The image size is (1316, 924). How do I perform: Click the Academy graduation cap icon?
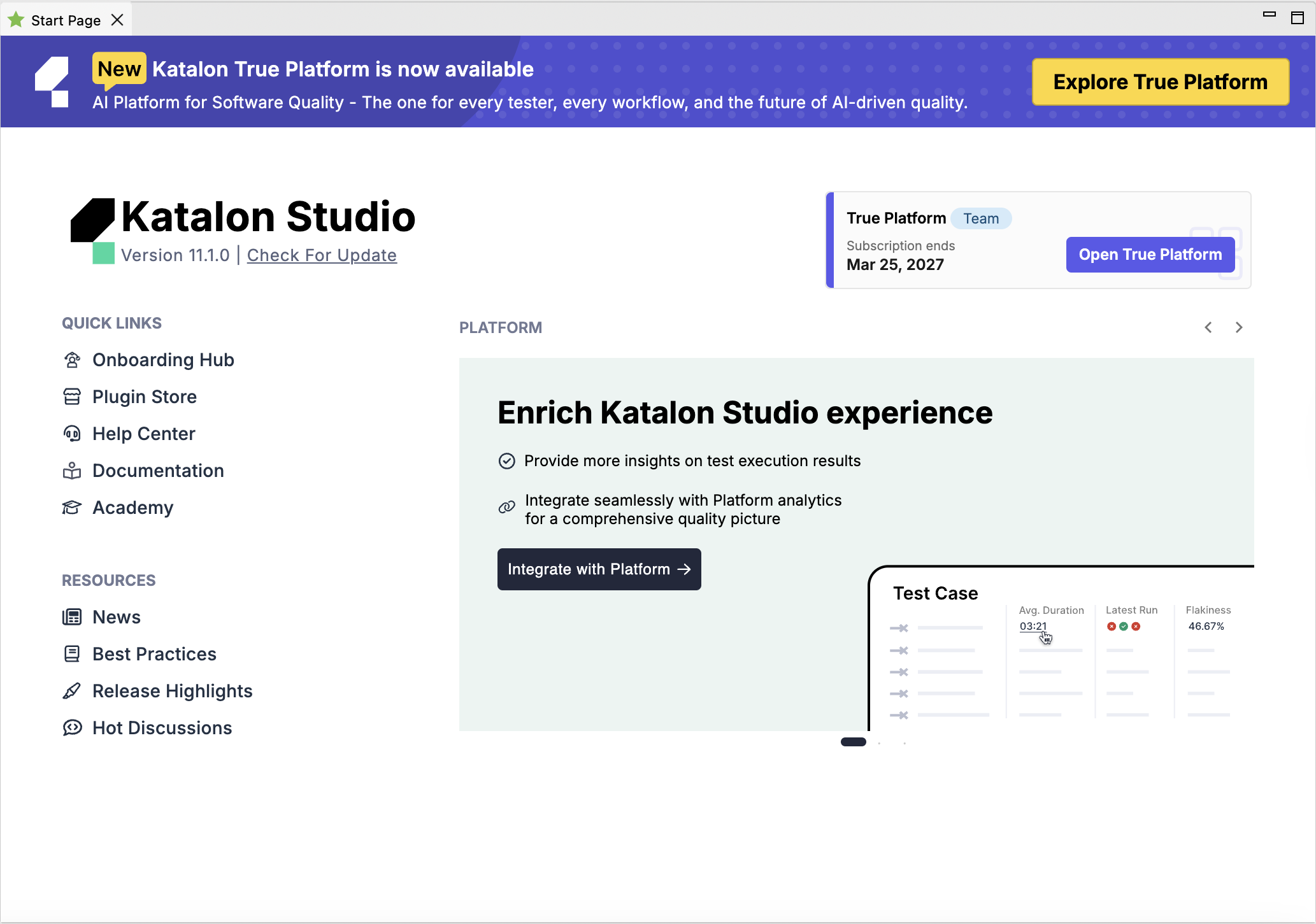pyautogui.click(x=72, y=508)
